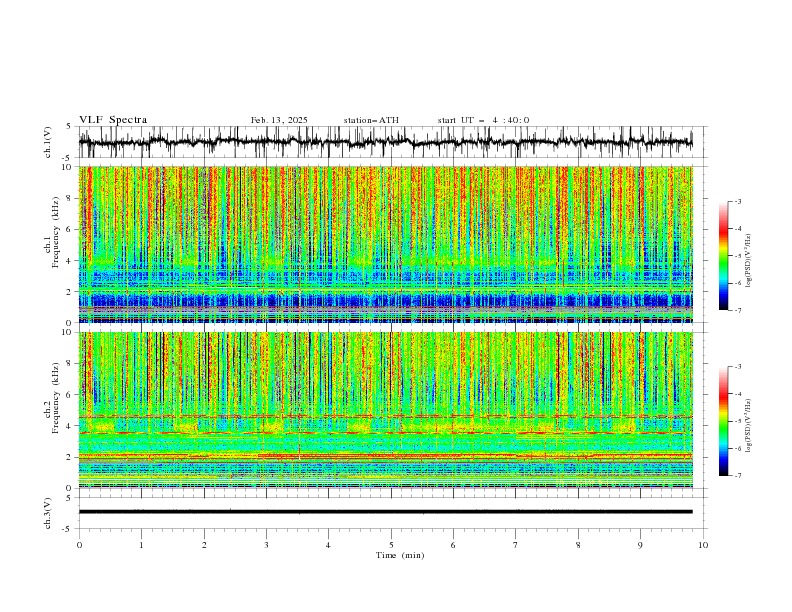
Task: Click time axis tick label "5"
Action: [x=391, y=545]
